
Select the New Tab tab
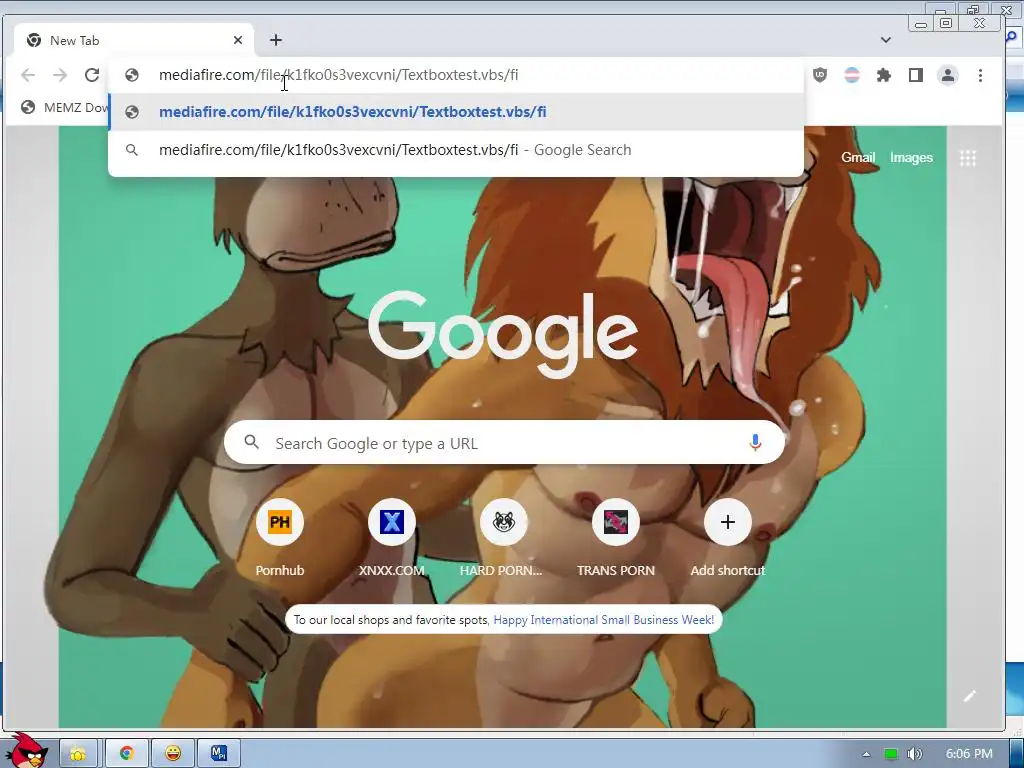[133, 40]
